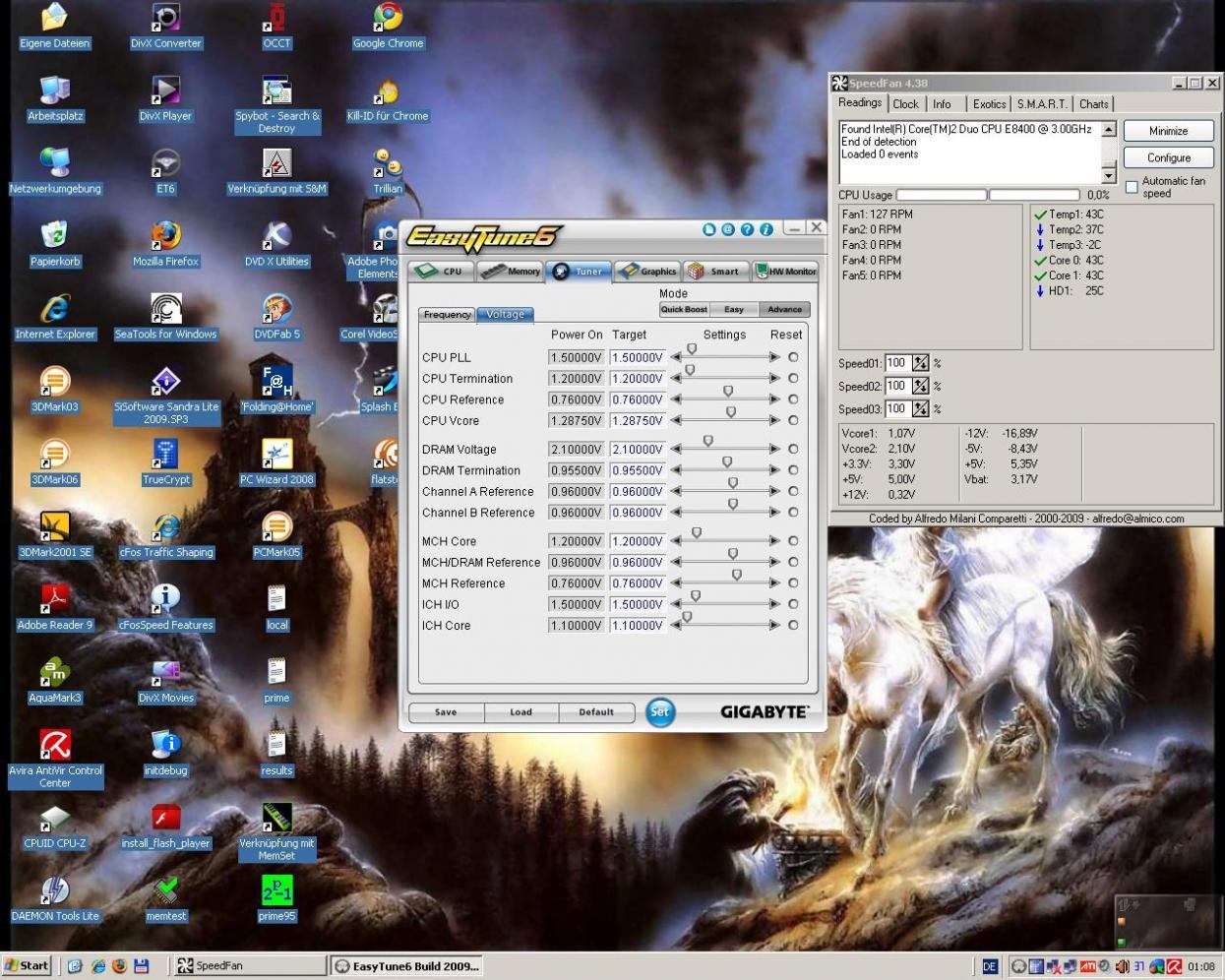
Task: Select the ICH Core reset radio button
Action: [x=793, y=625]
